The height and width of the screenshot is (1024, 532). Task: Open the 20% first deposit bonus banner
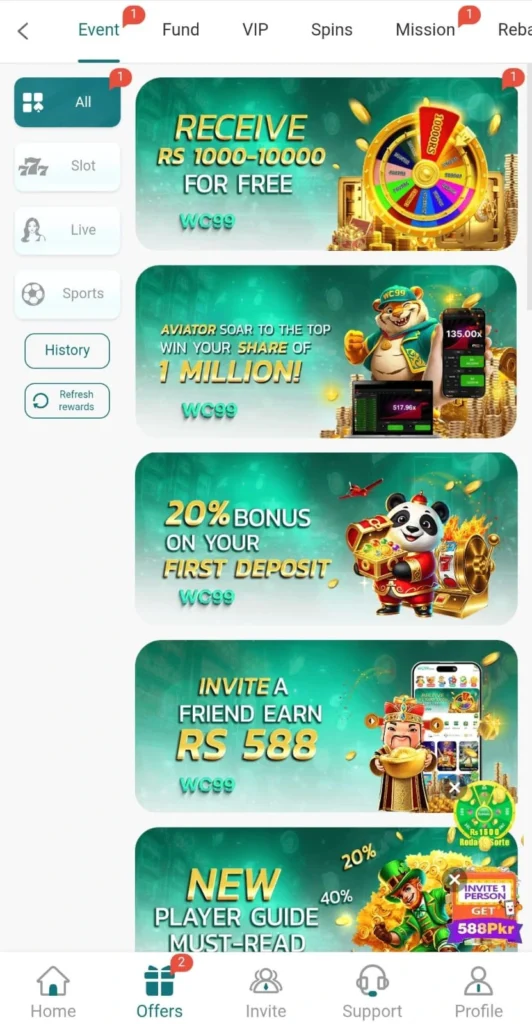[326, 538]
